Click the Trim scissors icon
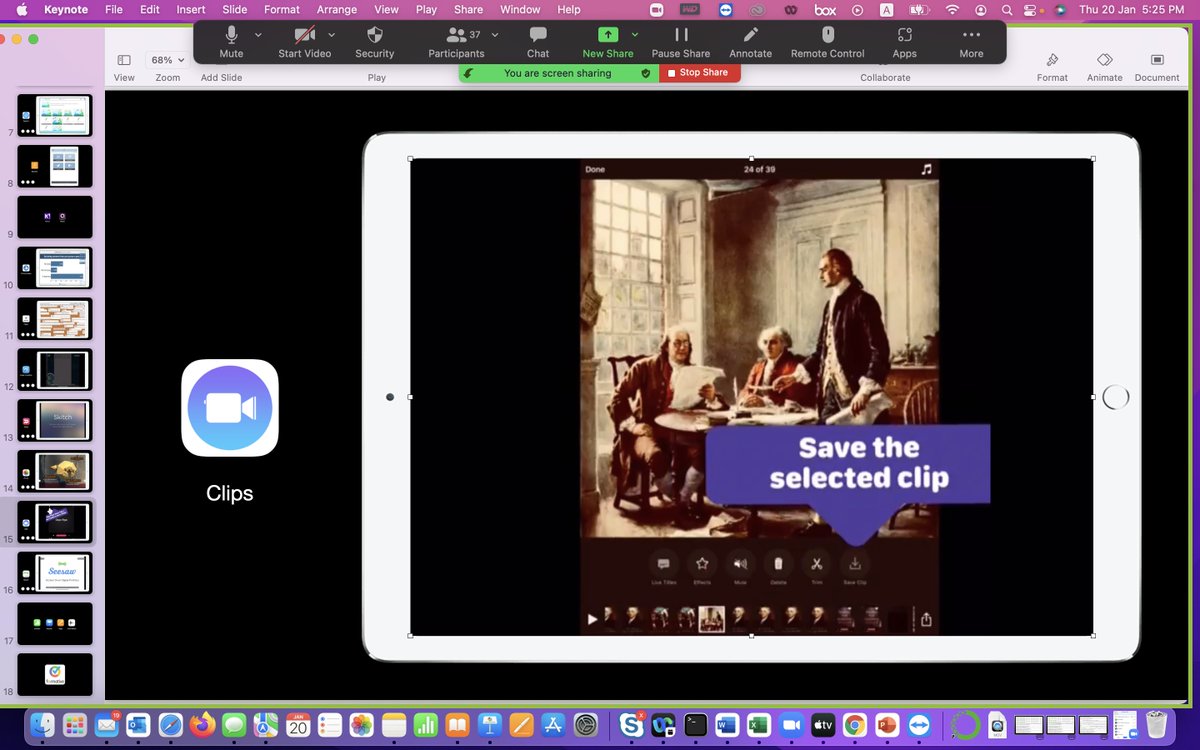This screenshot has width=1200, height=750. click(816, 564)
